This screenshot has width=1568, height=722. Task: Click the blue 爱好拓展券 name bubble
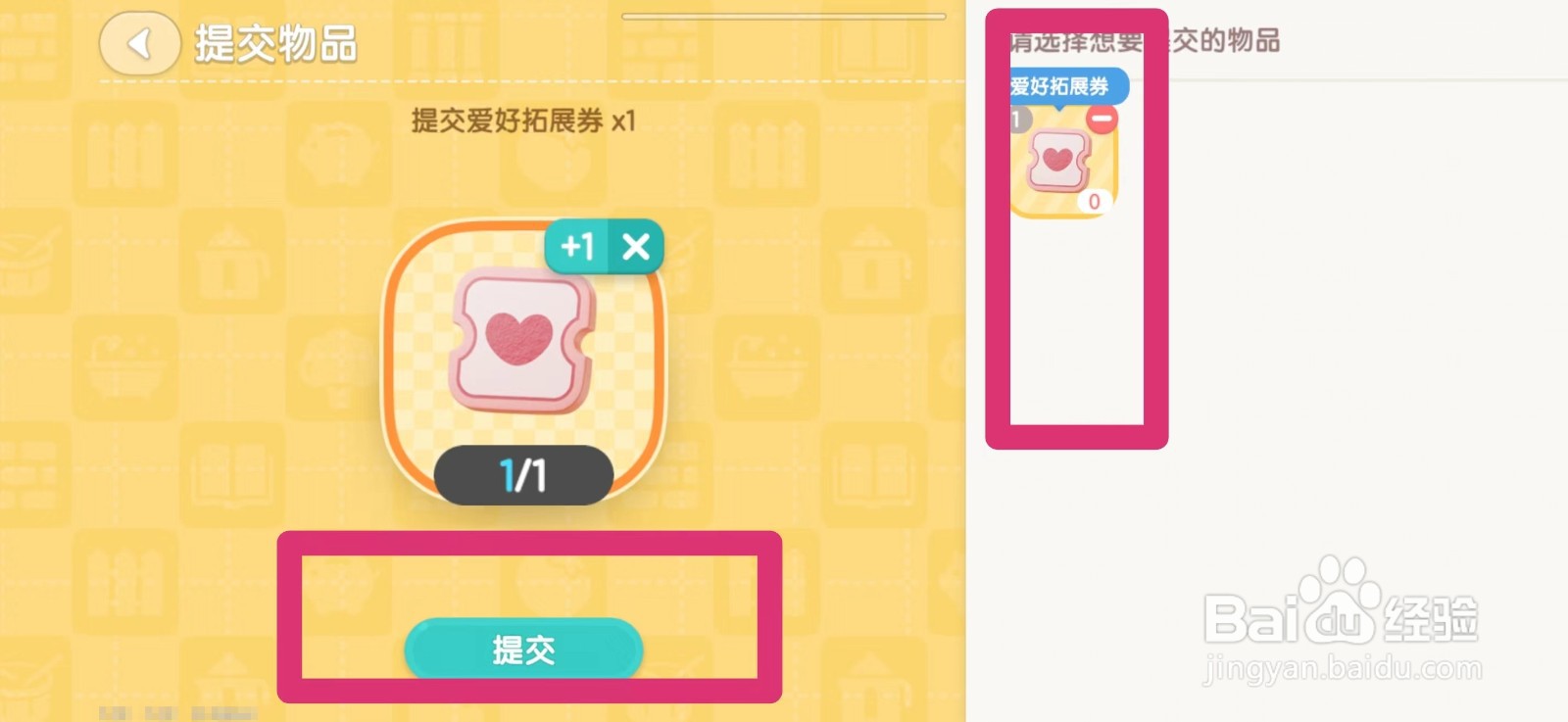1068,86
